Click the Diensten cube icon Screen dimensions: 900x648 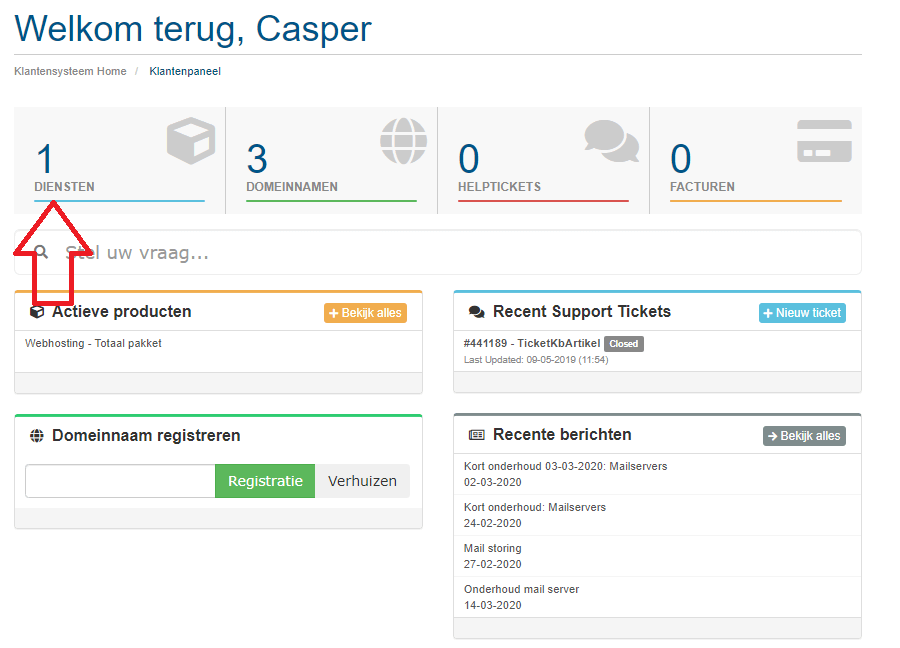pos(190,141)
